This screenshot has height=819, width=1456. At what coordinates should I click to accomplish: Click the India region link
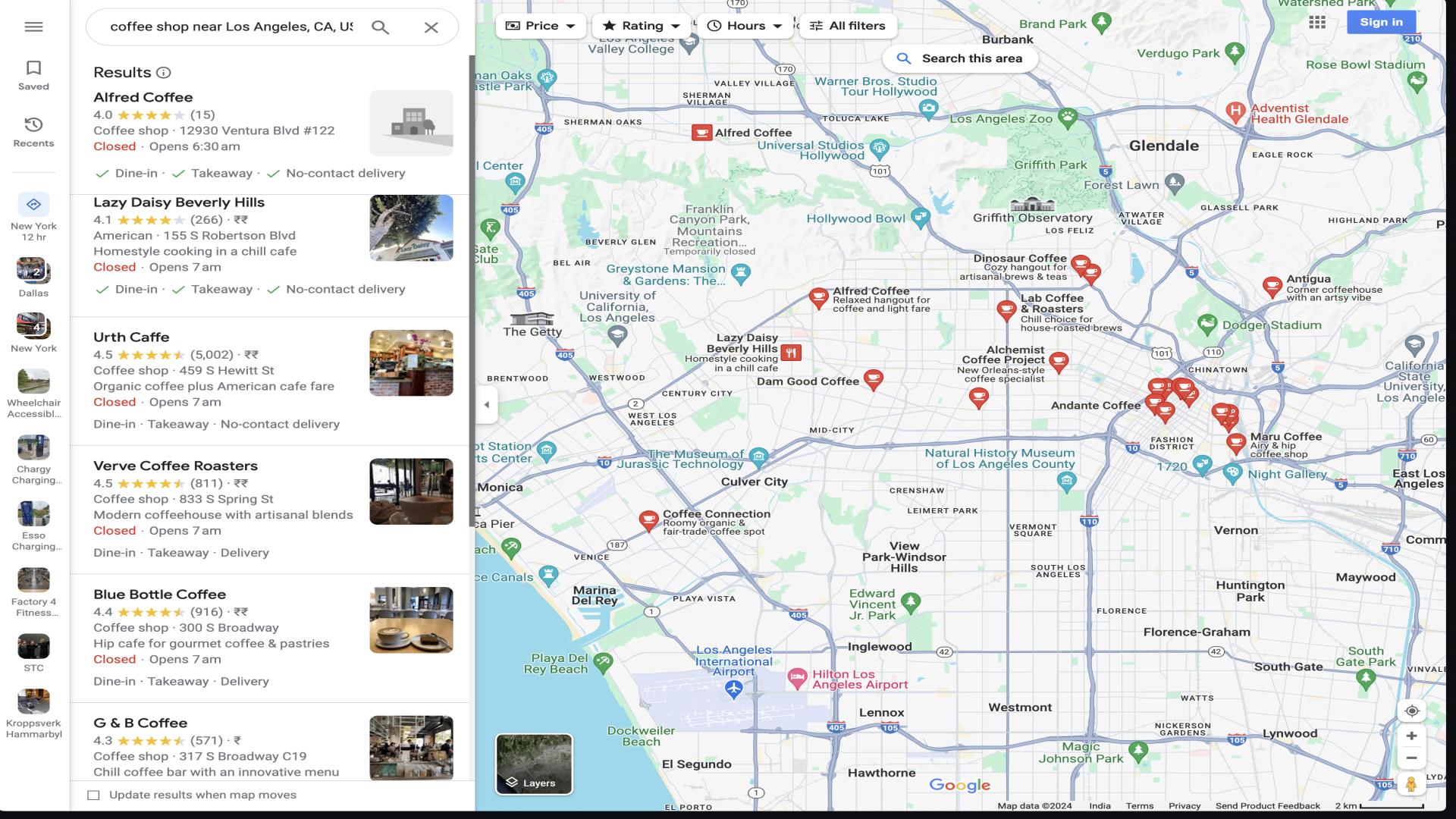(1100, 806)
